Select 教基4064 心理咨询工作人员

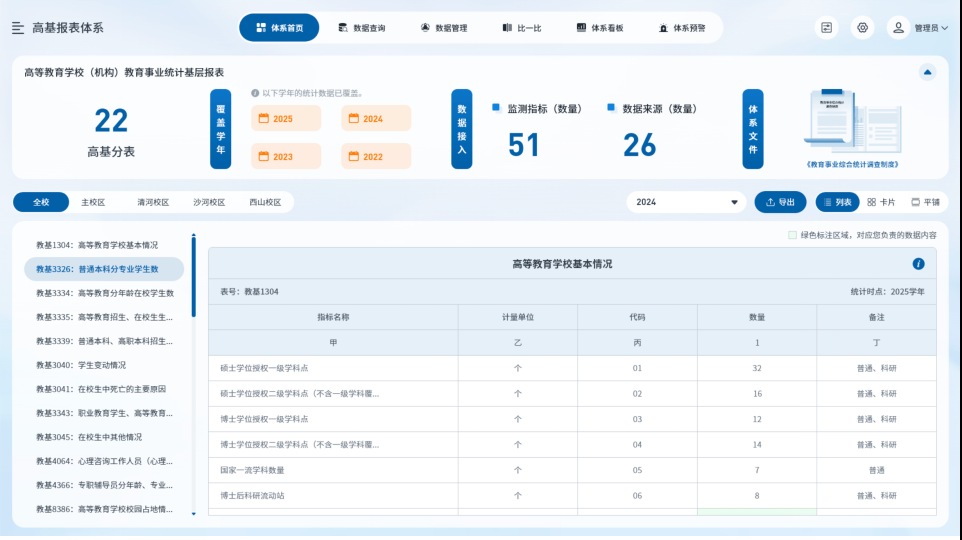point(104,461)
